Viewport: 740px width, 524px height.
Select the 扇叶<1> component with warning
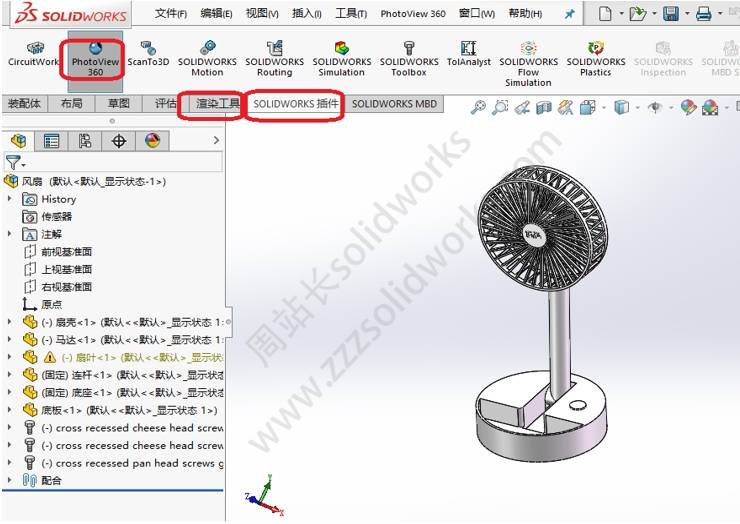123,357
